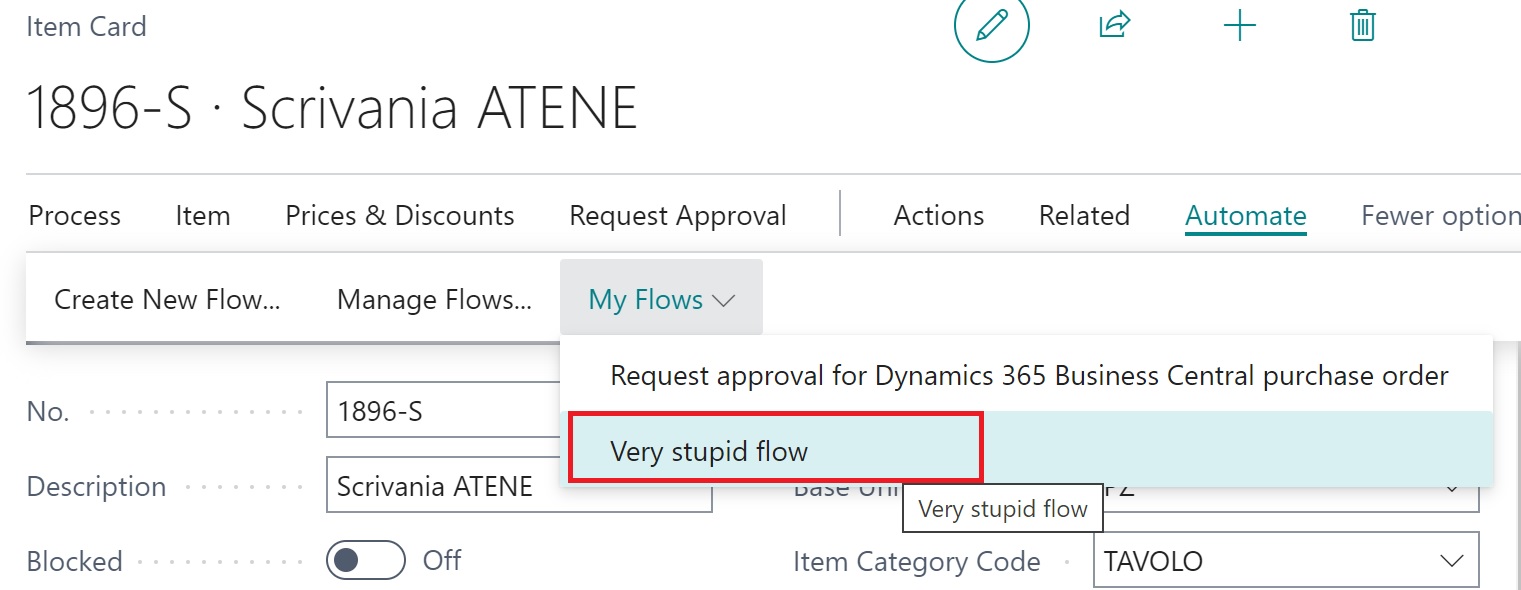
Task: Open the Item menu
Action: coord(202,216)
